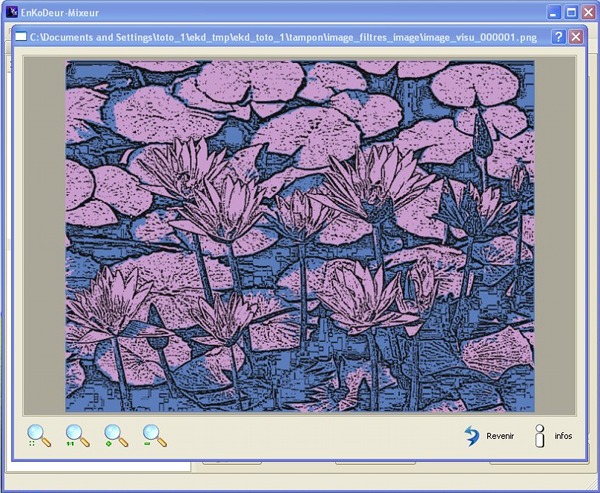Click the 1:1 actual size magnifier
600x493 pixels.
[77, 436]
